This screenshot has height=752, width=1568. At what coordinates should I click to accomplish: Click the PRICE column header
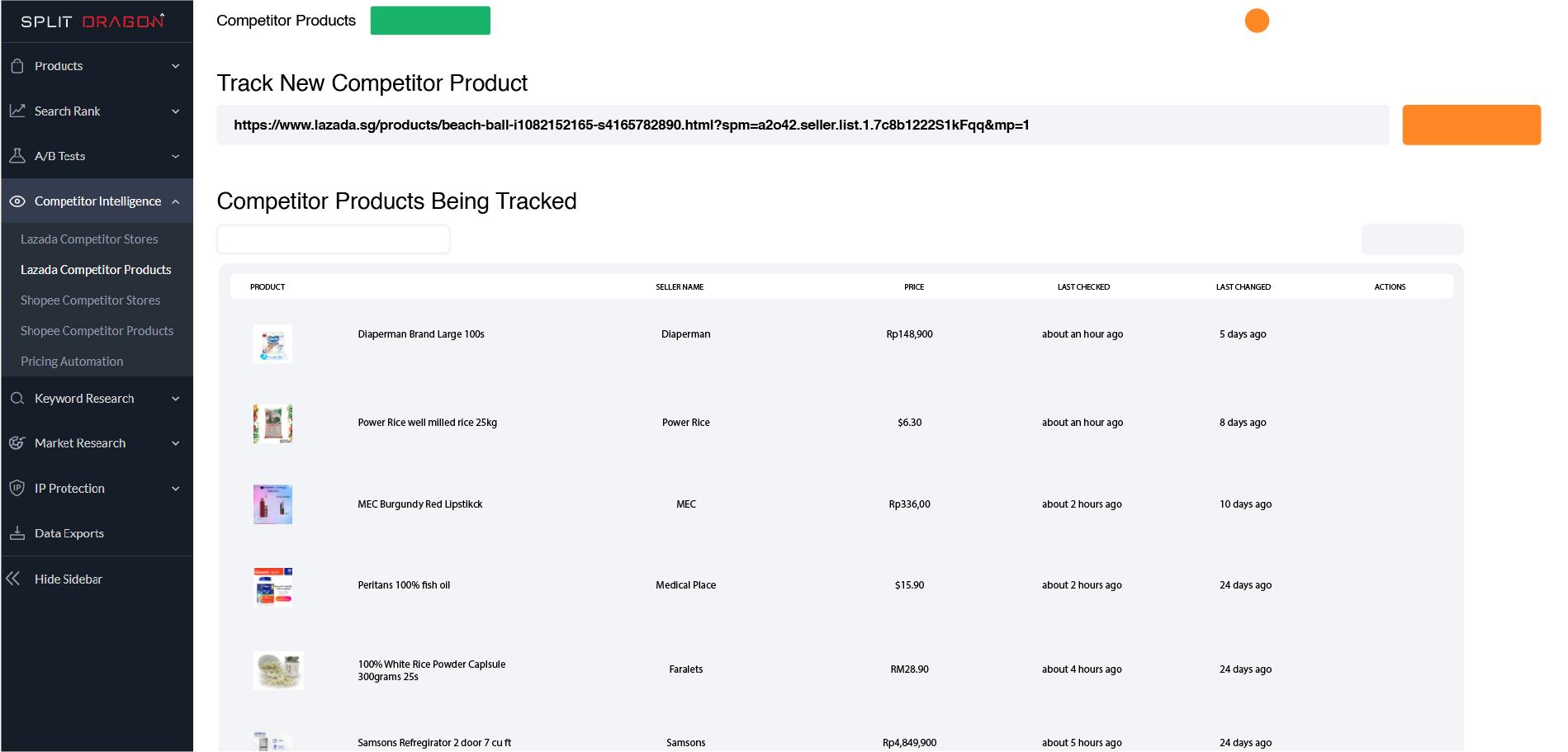point(914,287)
